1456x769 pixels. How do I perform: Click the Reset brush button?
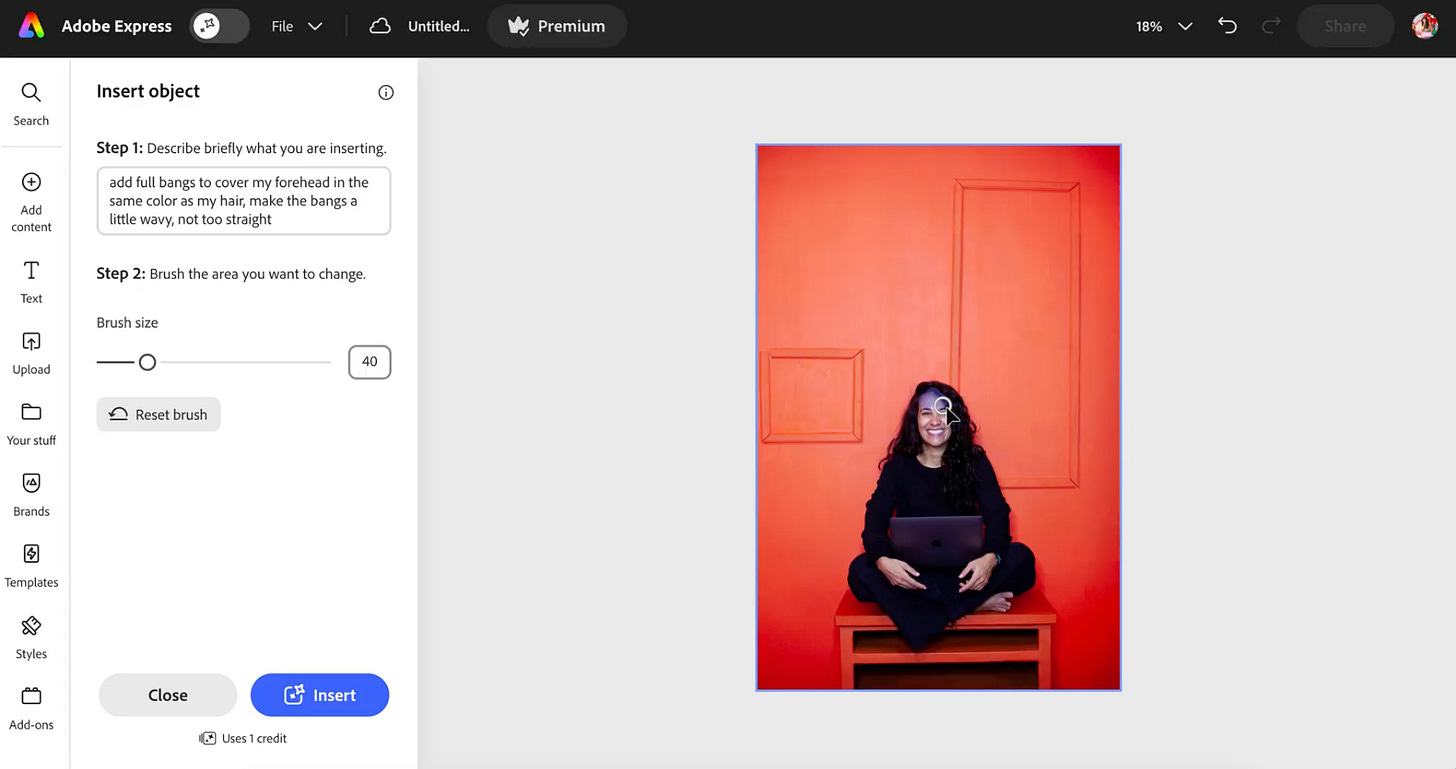158,414
